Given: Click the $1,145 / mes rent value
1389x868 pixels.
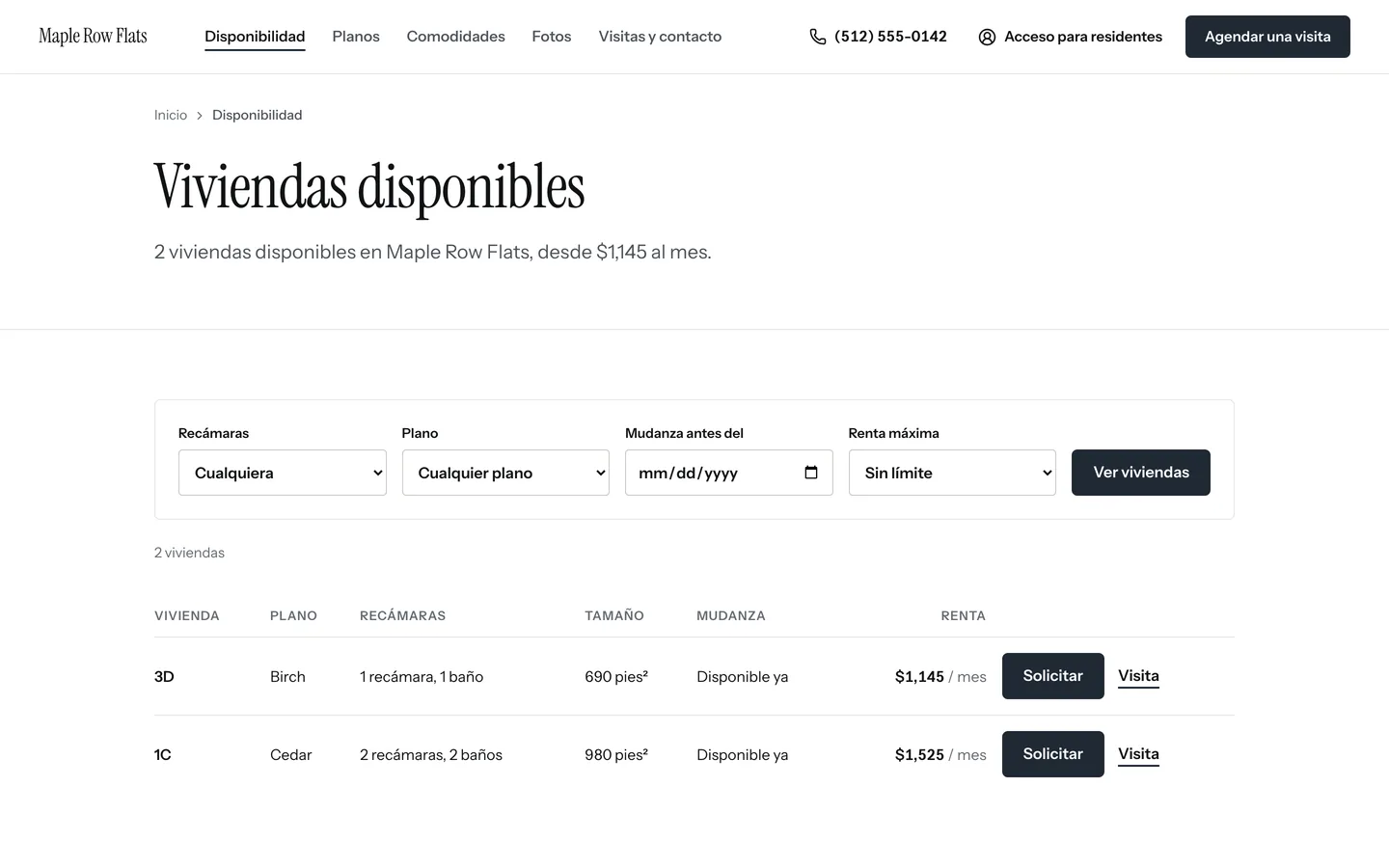Looking at the screenshot, I should coord(940,677).
